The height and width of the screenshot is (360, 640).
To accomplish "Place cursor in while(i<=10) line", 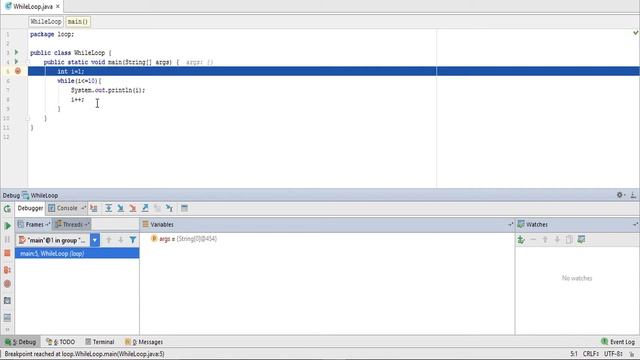I will tap(79, 81).
